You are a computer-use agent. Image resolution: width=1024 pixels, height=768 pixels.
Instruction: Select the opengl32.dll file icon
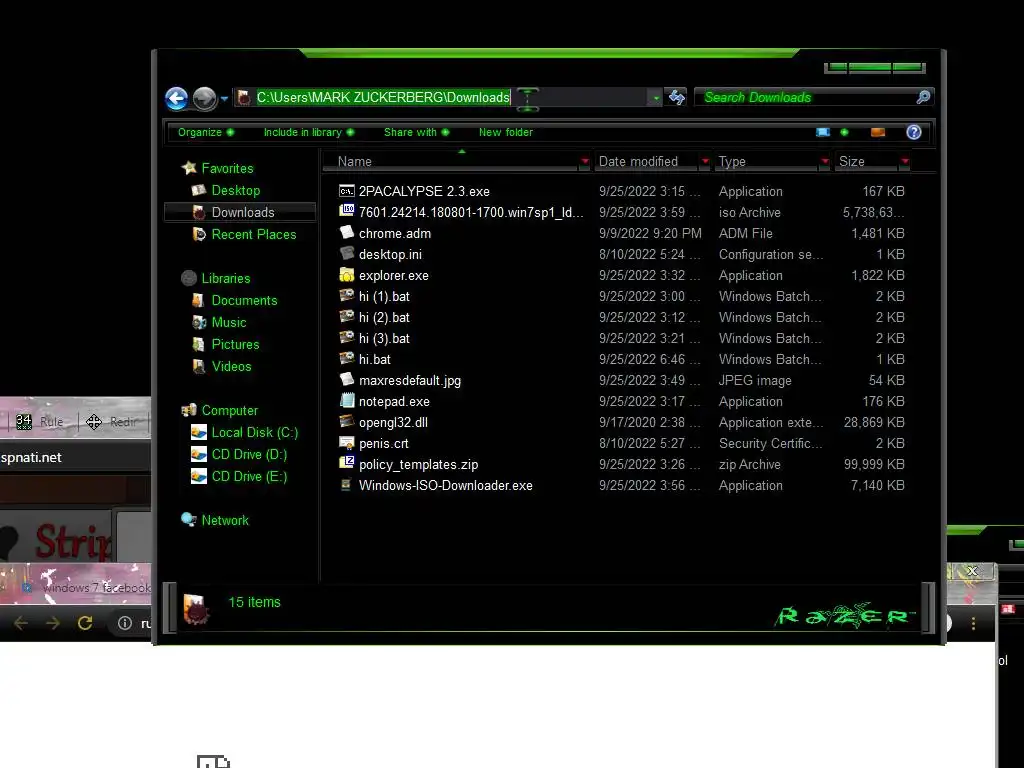(347, 422)
